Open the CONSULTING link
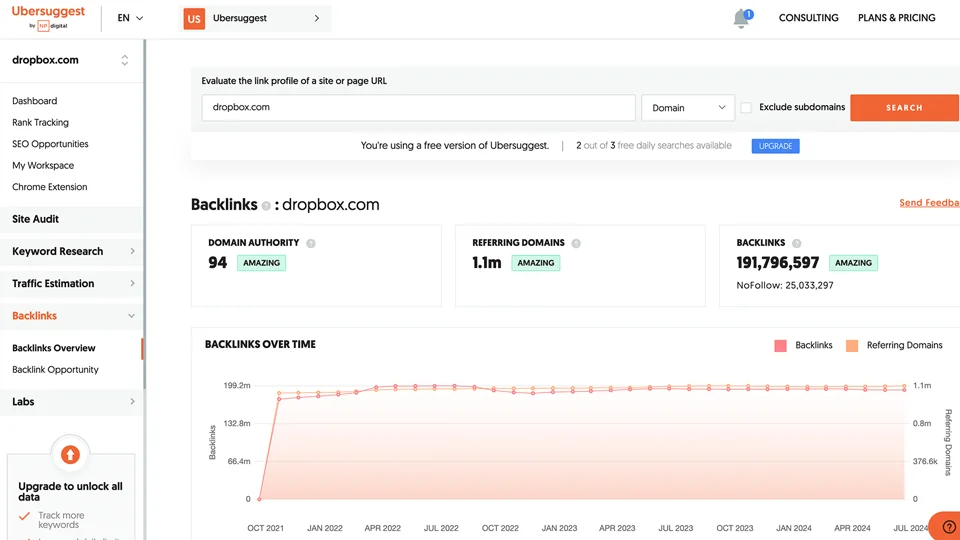This screenshot has height=540, width=960. click(808, 18)
